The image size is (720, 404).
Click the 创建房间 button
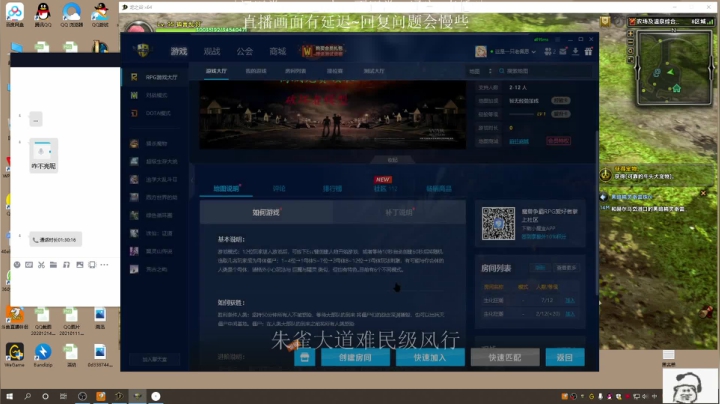tap(355, 357)
